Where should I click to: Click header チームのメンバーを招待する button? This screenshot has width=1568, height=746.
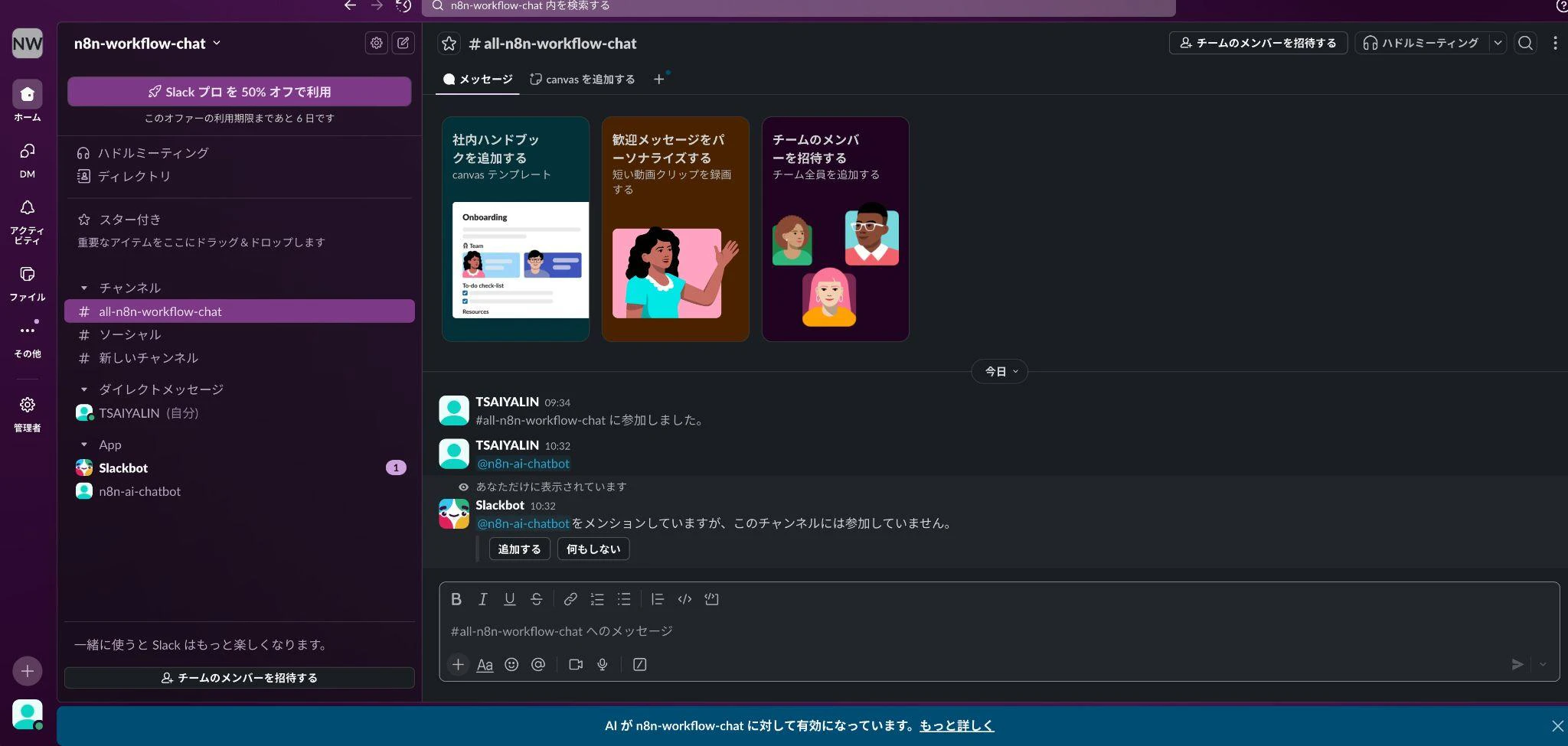(x=1258, y=43)
